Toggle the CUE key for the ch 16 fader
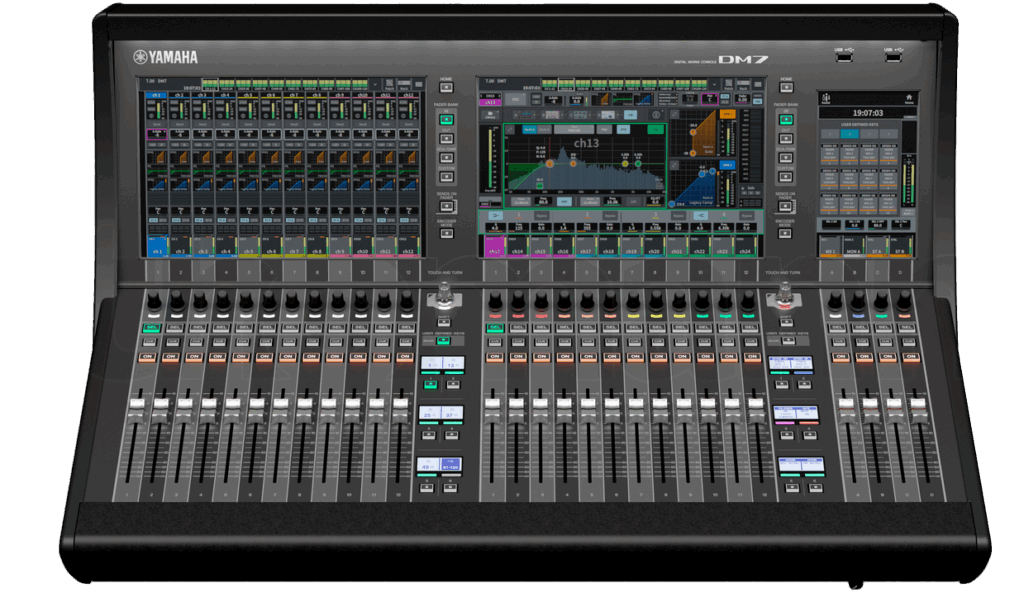1024x602 pixels. [x=565, y=341]
